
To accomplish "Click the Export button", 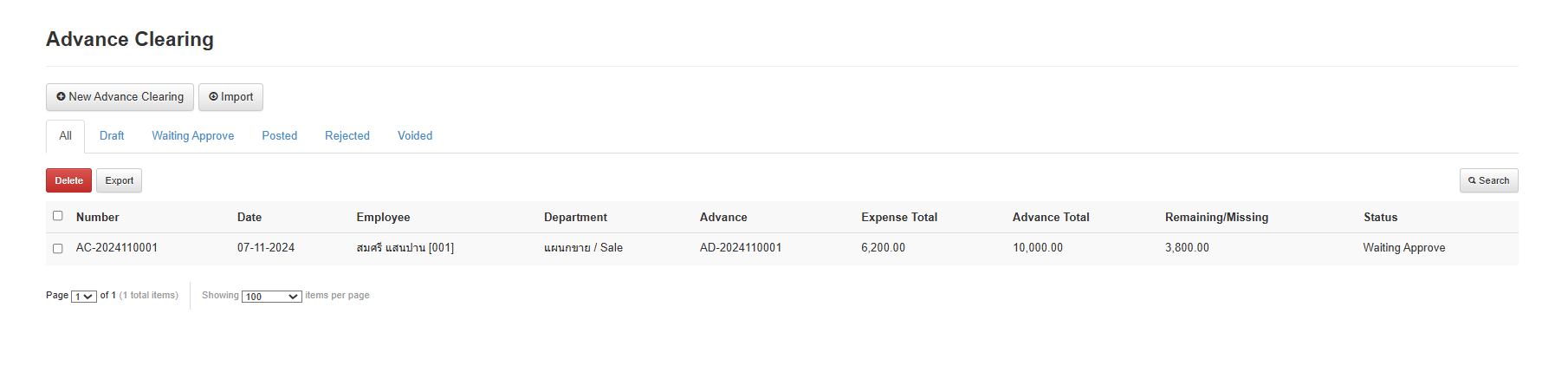I will tap(119, 180).
